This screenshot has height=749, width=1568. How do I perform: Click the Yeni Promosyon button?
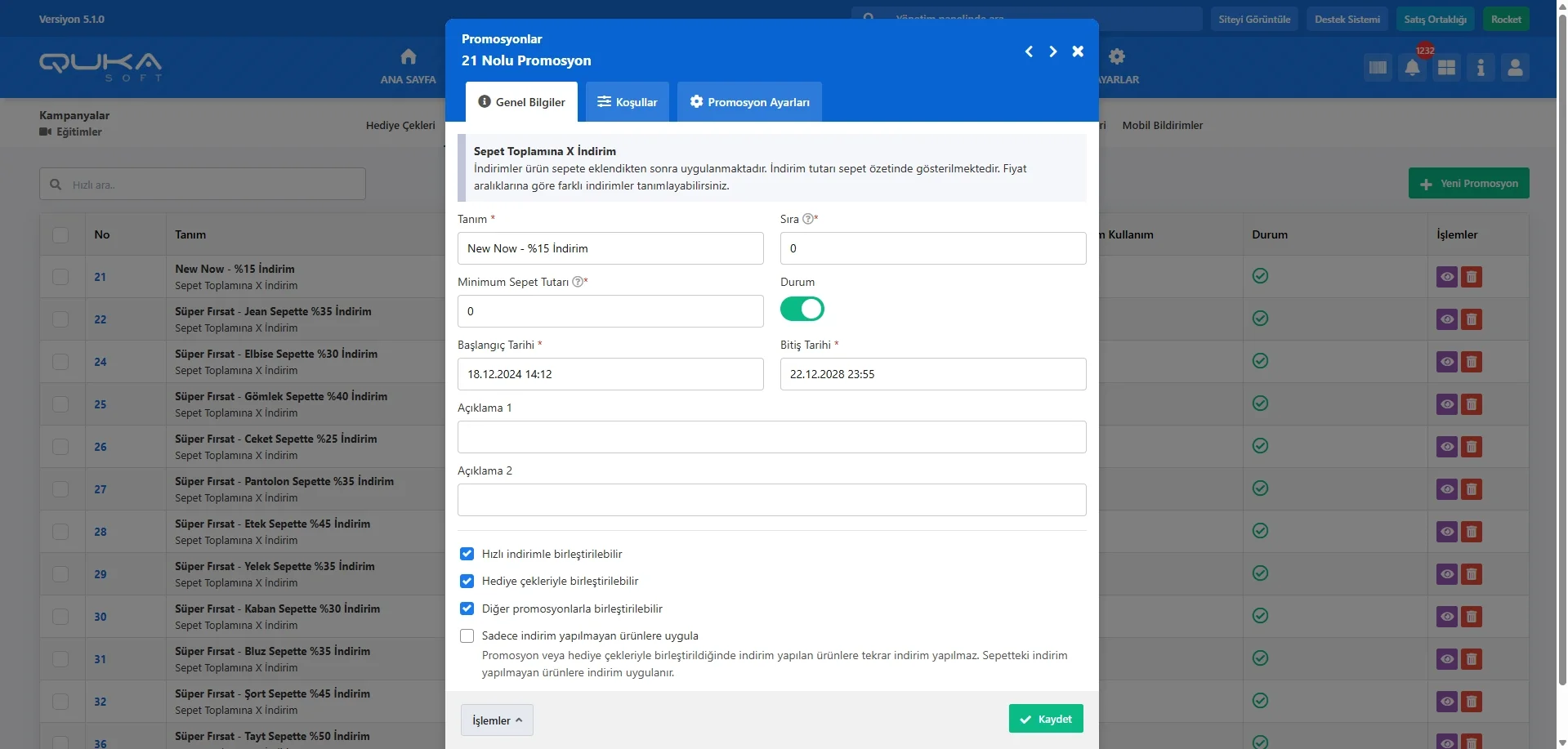coord(1468,184)
